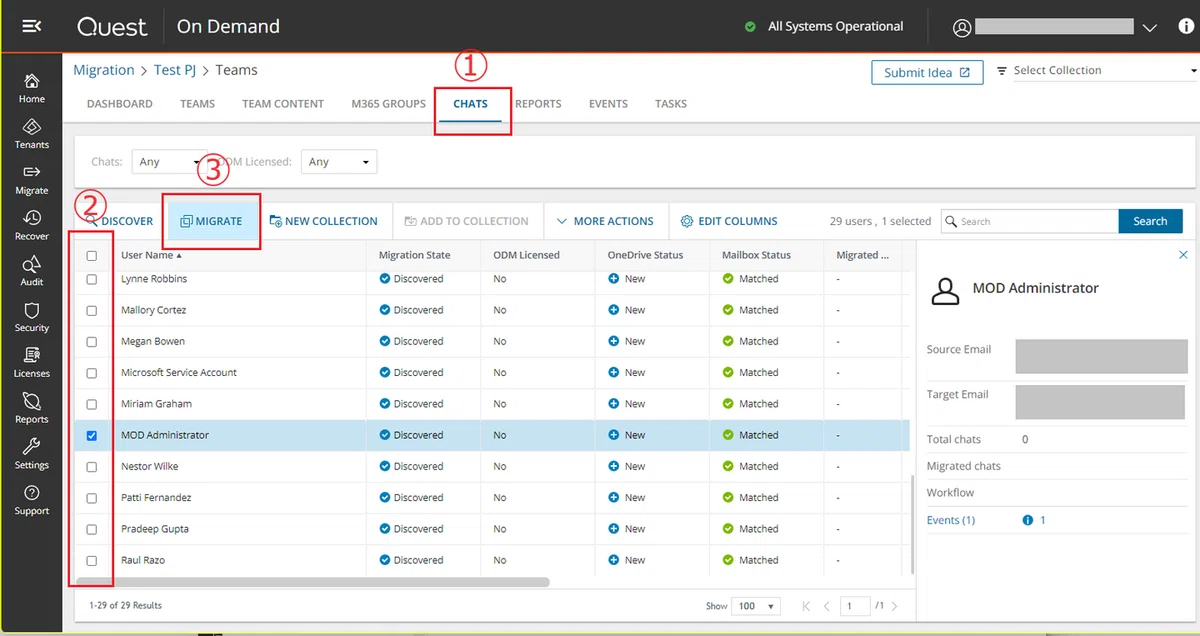Open the Show 100 page size dropdown
The width and height of the screenshot is (1200, 636).
point(757,606)
